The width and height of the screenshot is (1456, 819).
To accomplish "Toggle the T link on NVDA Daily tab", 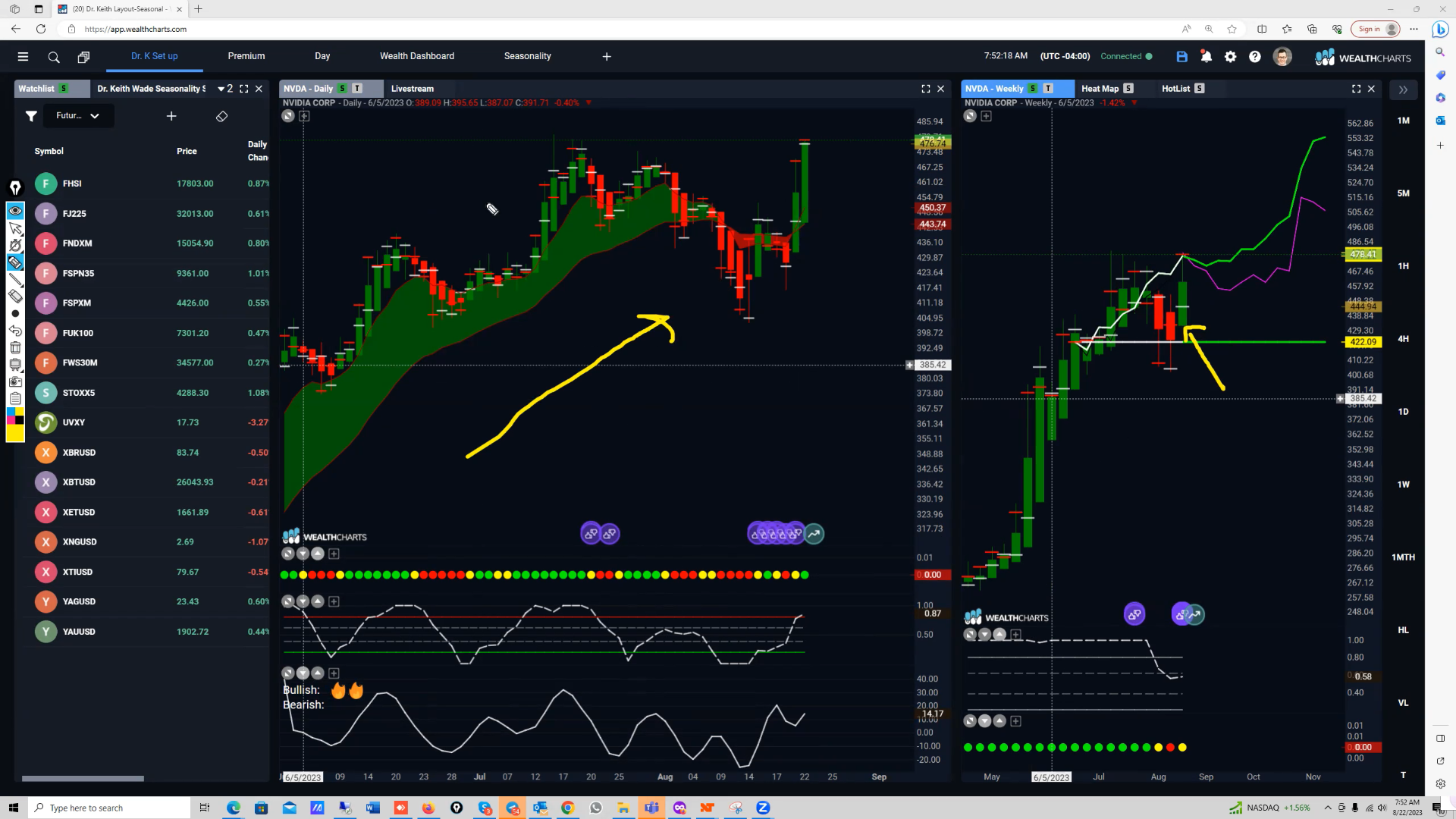I will tap(357, 89).
